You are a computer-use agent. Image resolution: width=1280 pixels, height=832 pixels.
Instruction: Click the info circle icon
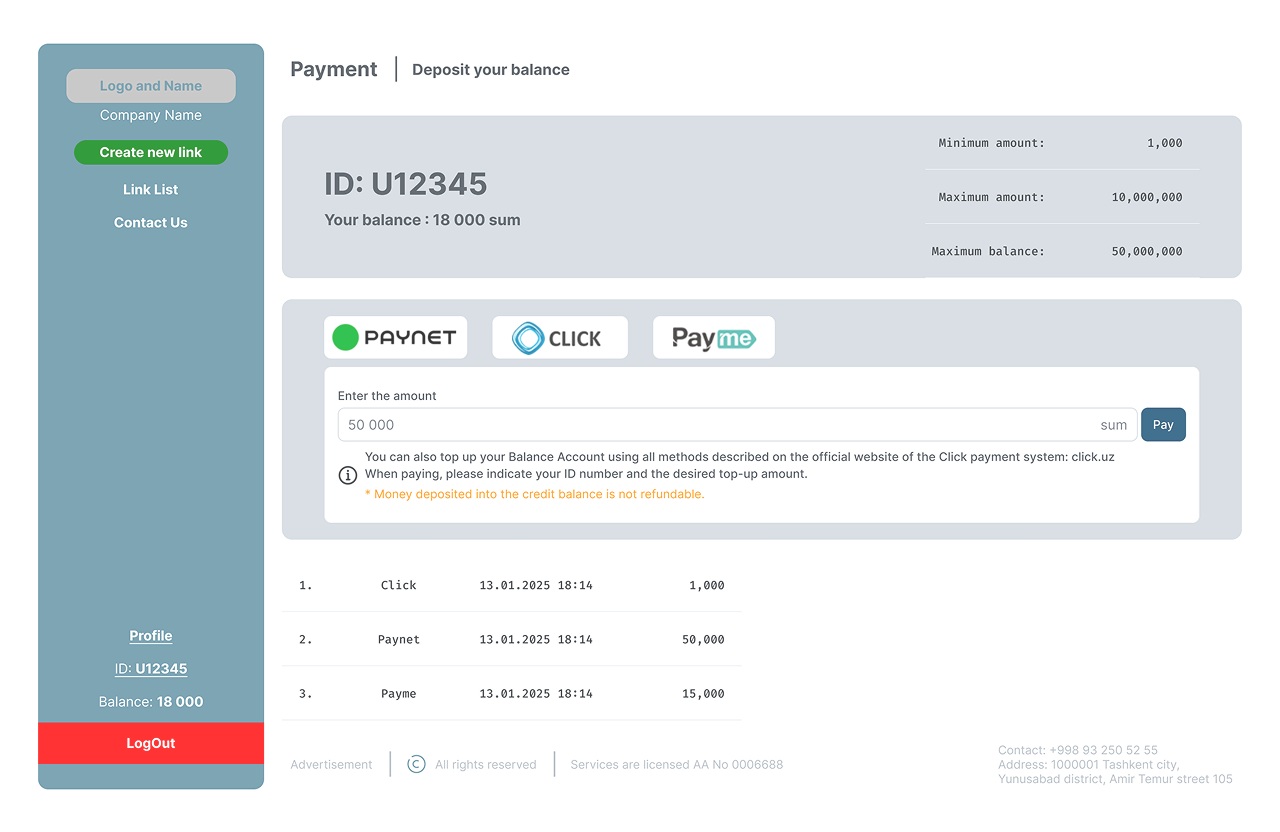pos(348,475)
